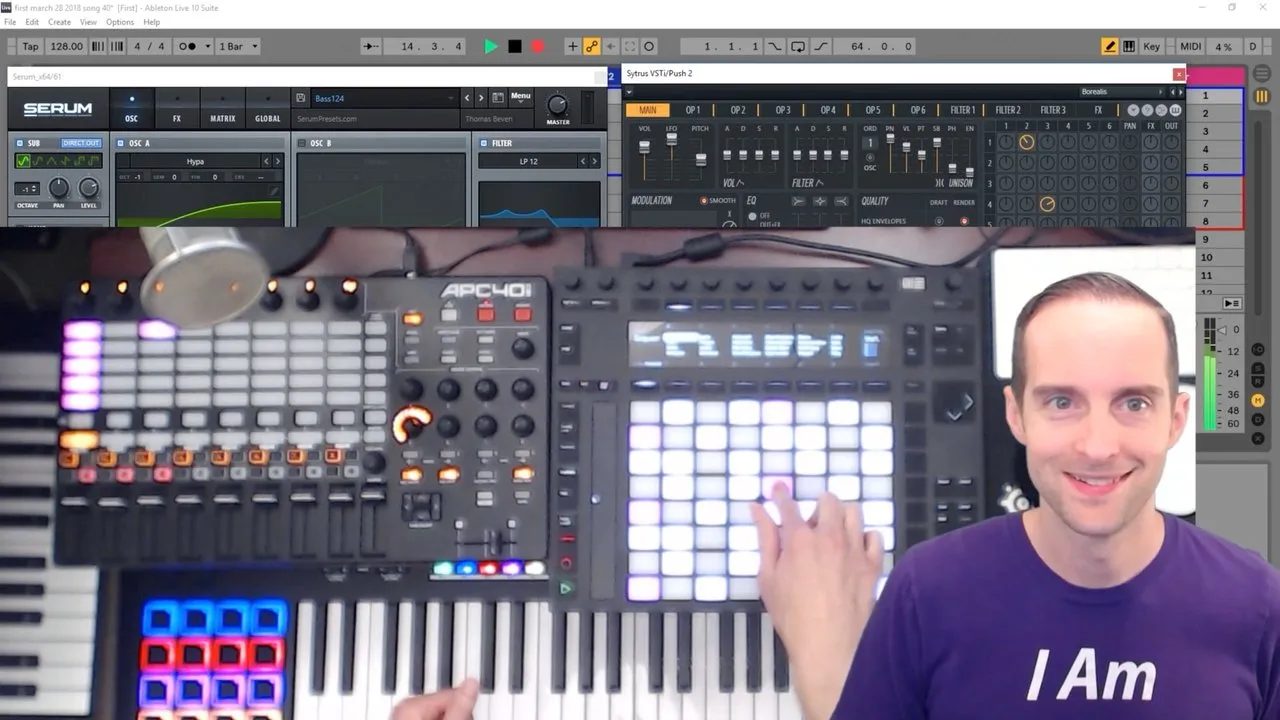Go to previous preset in Serum
The image size is (1280, 720).
tap(468, 98)
